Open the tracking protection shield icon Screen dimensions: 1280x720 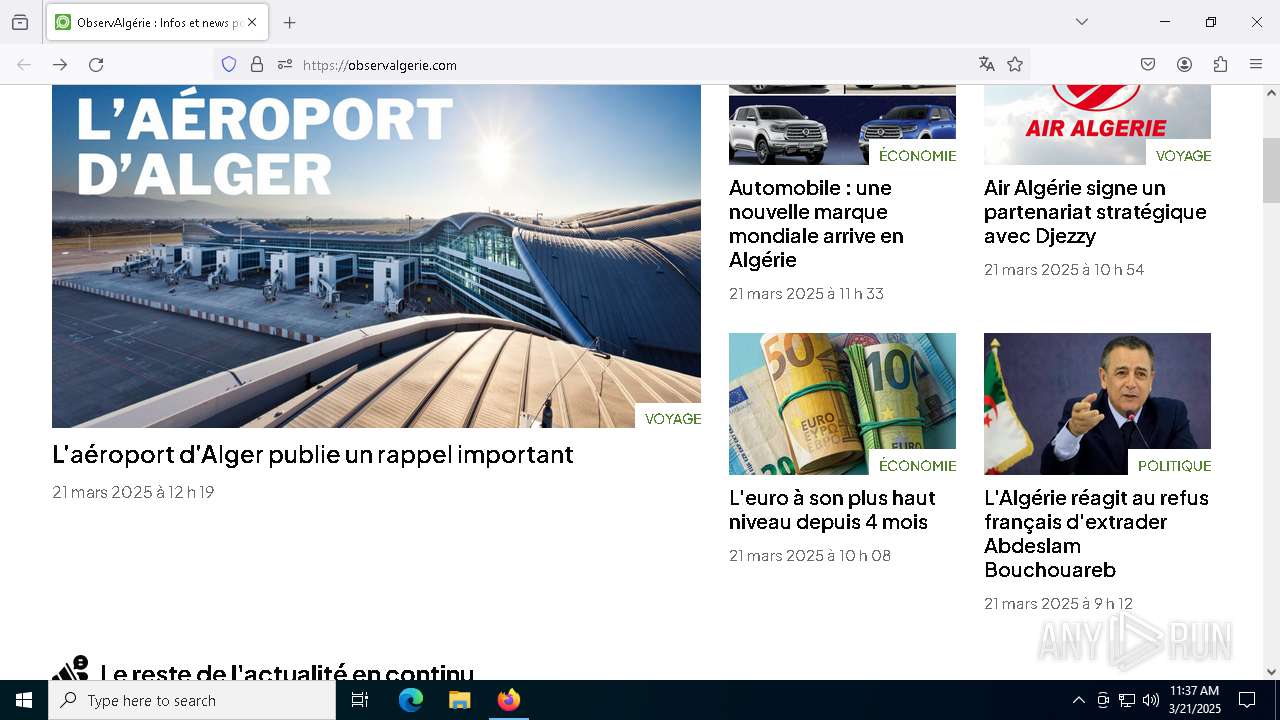click(x=229, y=64)
